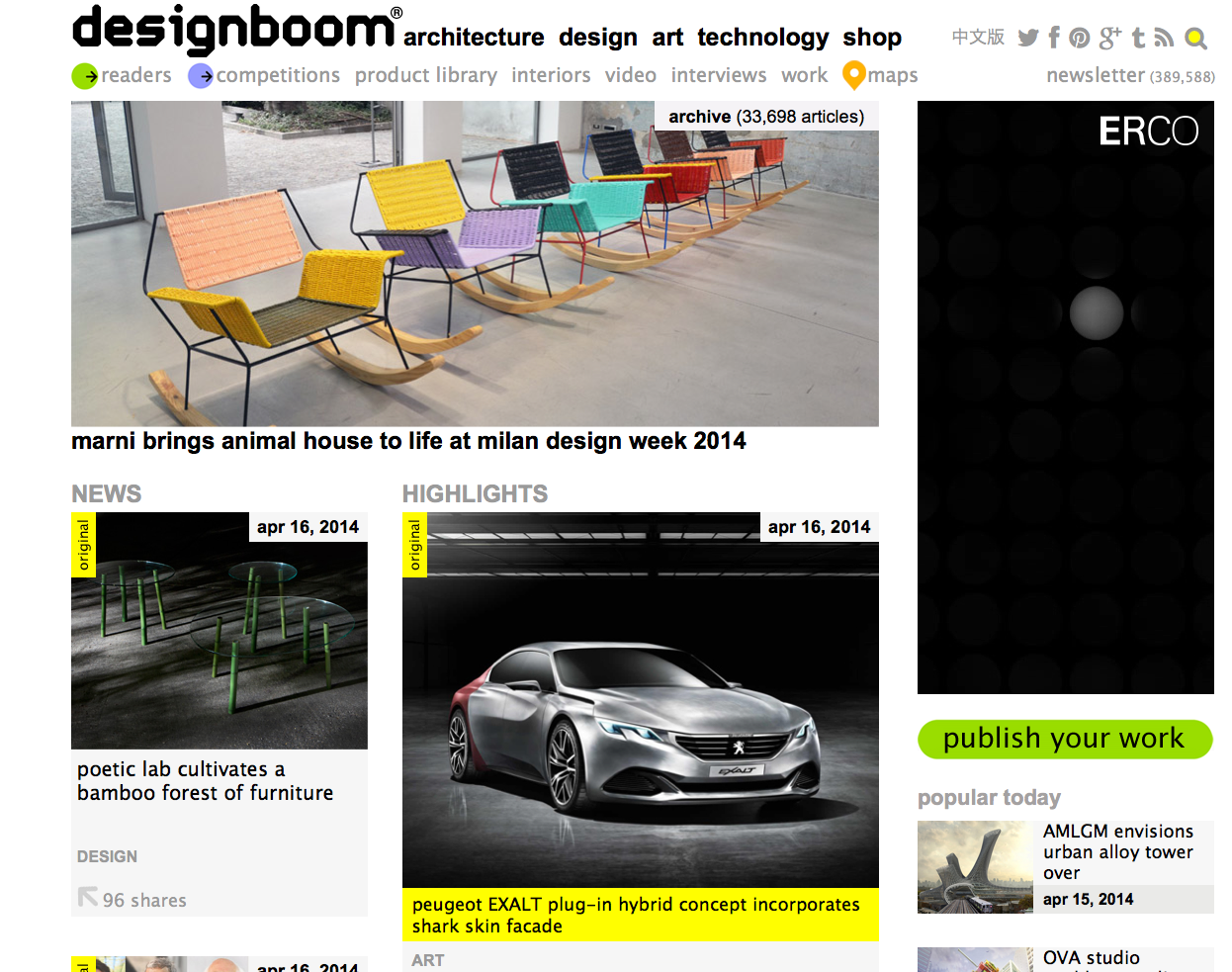Open the marni animal house headline

408,441
